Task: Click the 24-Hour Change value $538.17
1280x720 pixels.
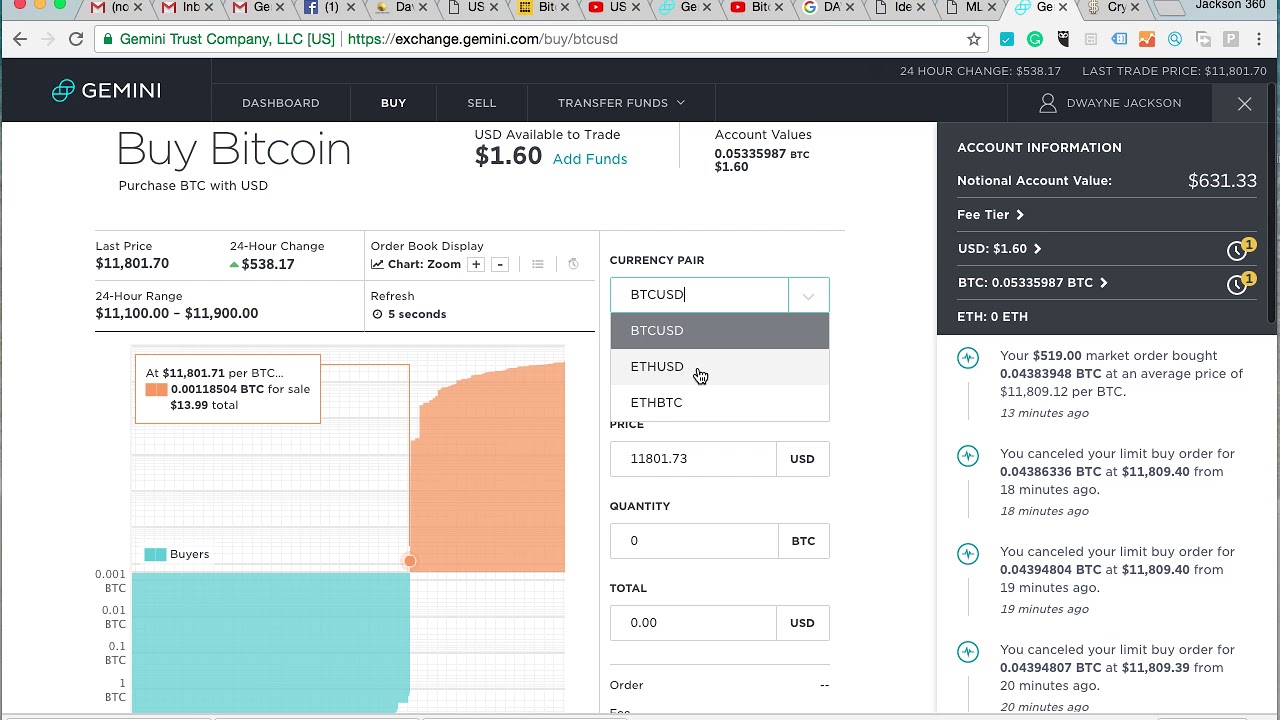Action: (268, 264)
